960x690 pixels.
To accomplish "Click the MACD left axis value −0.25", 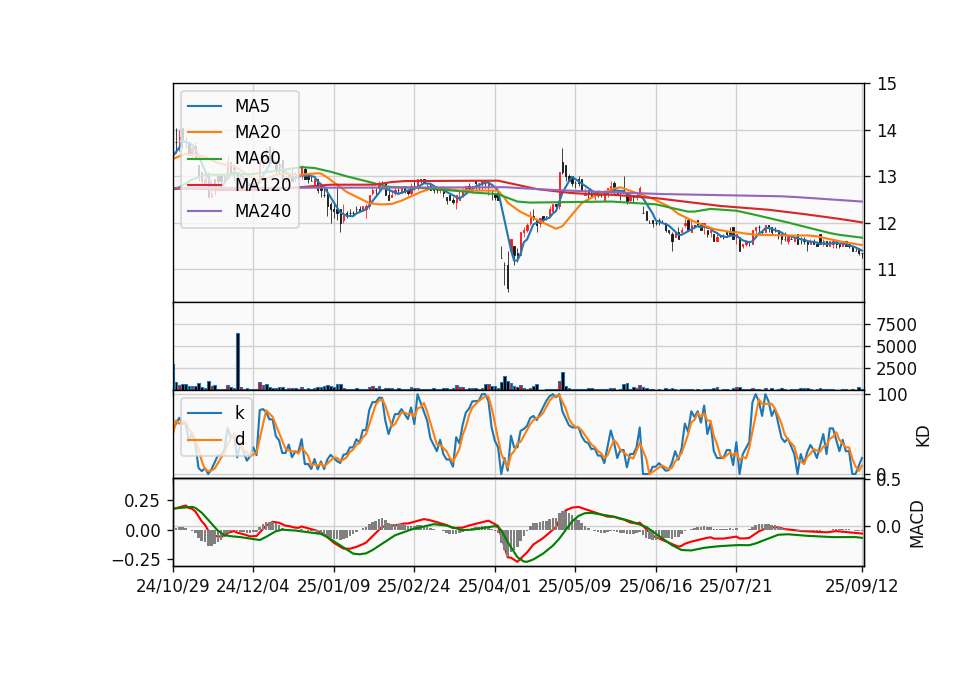I will 136,560.
